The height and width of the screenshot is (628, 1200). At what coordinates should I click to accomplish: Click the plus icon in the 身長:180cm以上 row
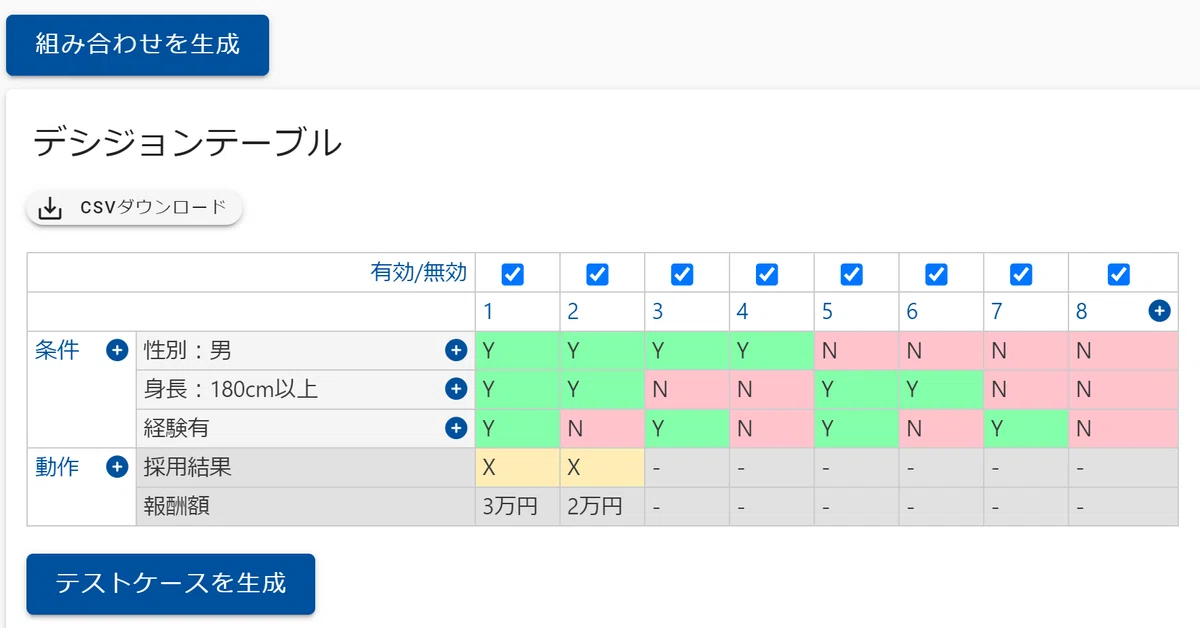tap(456, 389)
